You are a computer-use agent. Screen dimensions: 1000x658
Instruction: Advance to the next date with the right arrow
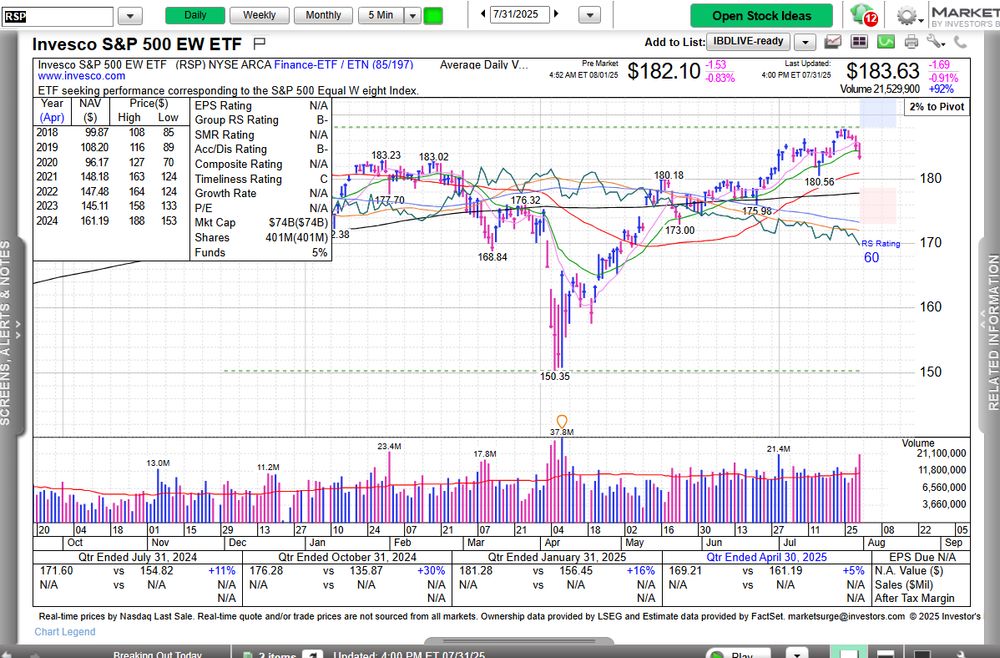click(x=556, y=14)
